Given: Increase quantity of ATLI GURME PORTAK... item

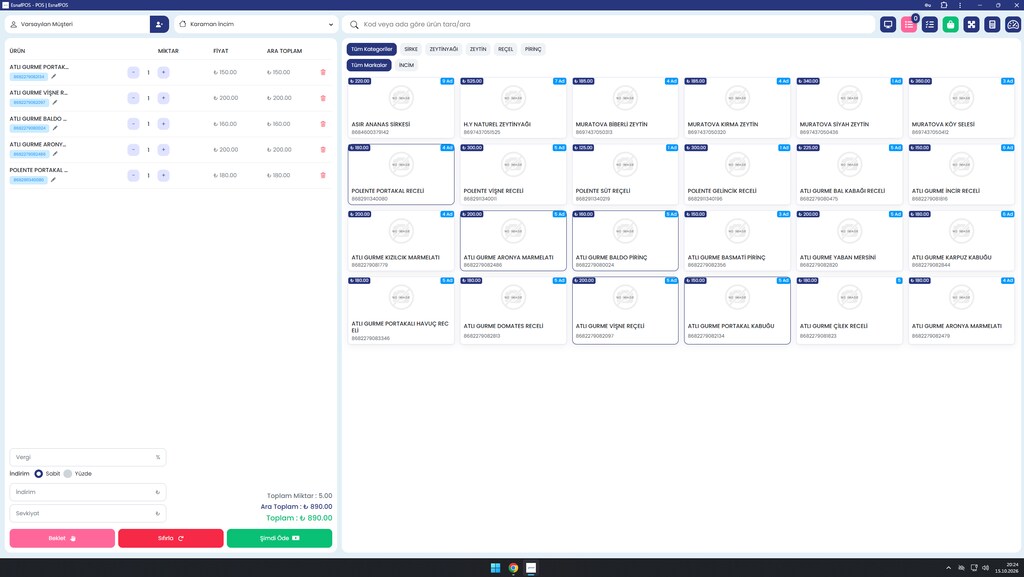Looking at the screenshot, I should tap(163, 72).
